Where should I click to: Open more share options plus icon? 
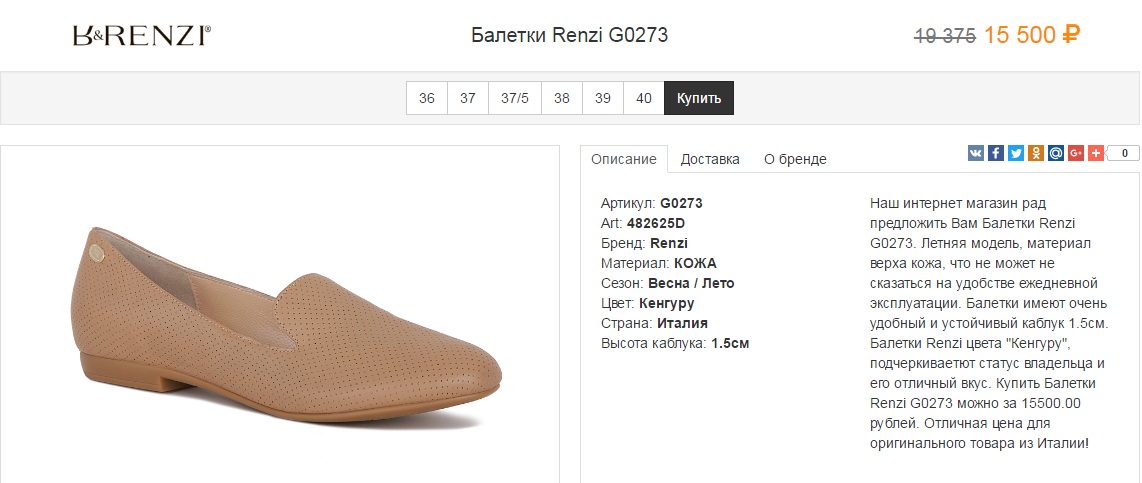pos(1096,153)
